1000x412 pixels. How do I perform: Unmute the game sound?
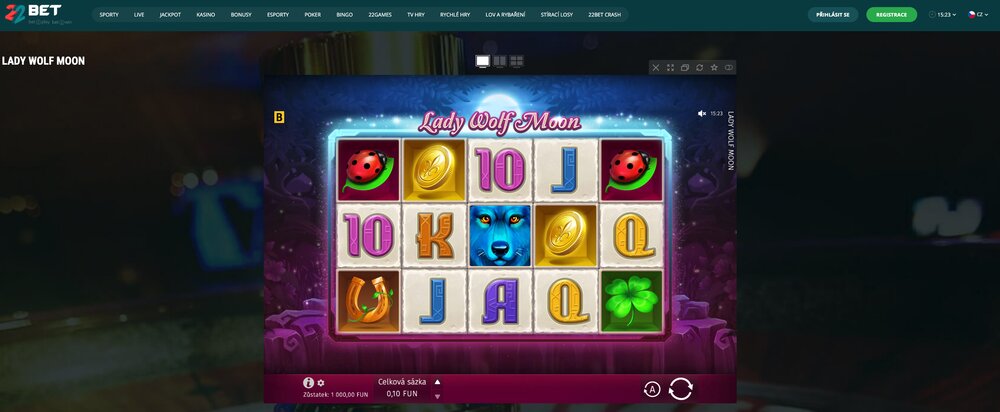pos(702,114)
